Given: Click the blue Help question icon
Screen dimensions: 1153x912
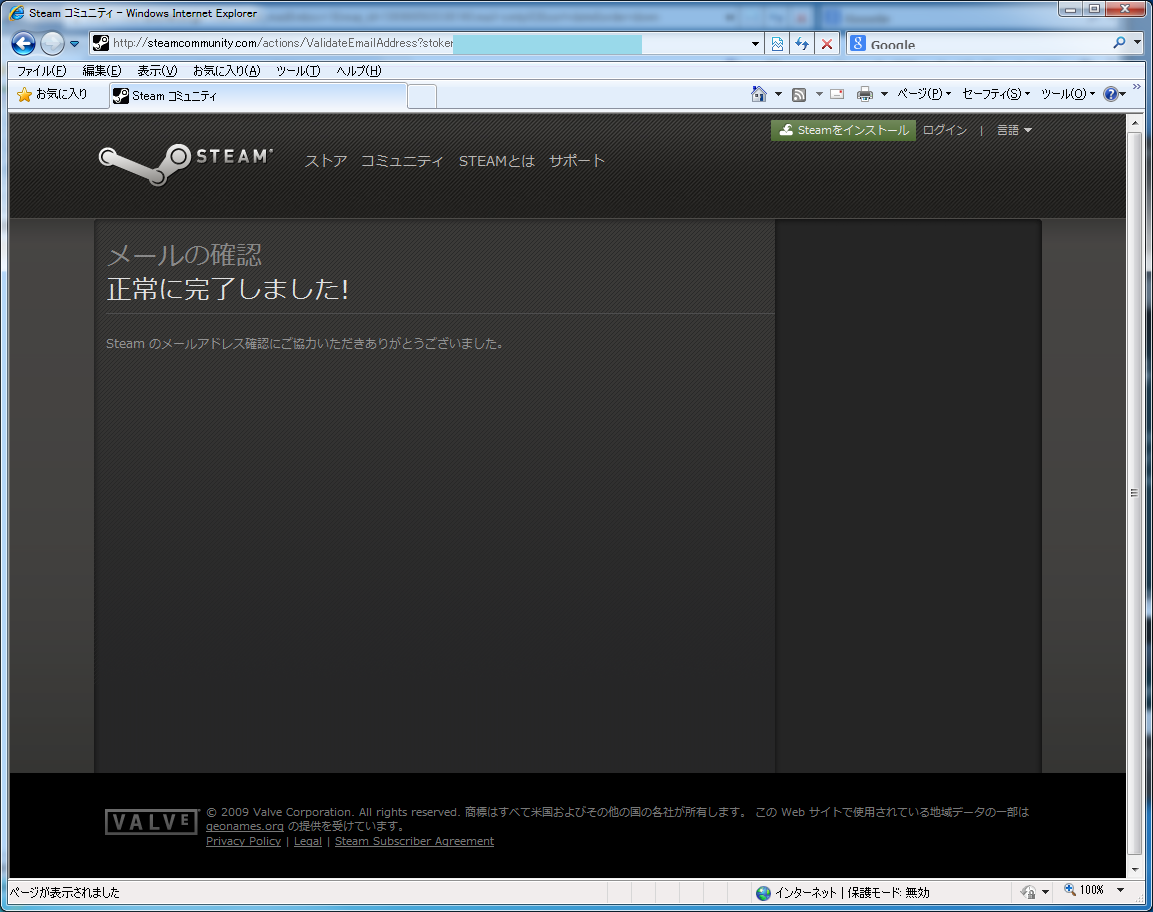Looking at the screenshot, I should tap(1110, 94).
